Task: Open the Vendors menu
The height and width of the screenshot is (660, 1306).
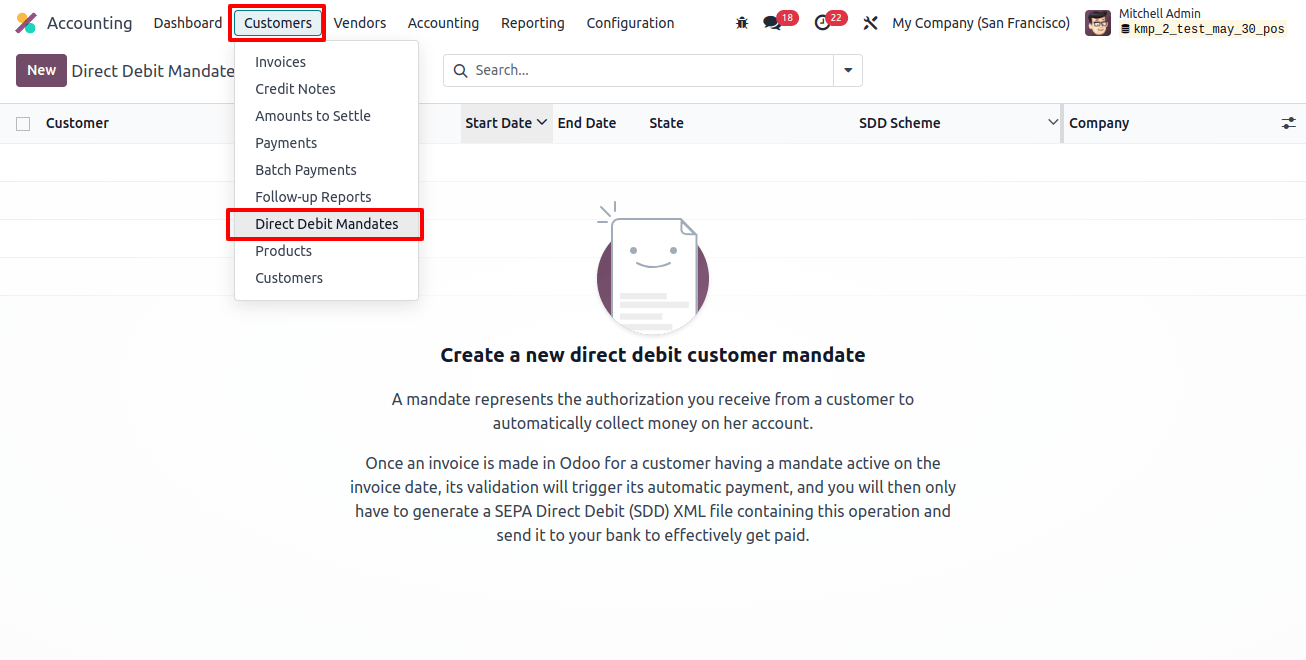Action: click(360, 23)
